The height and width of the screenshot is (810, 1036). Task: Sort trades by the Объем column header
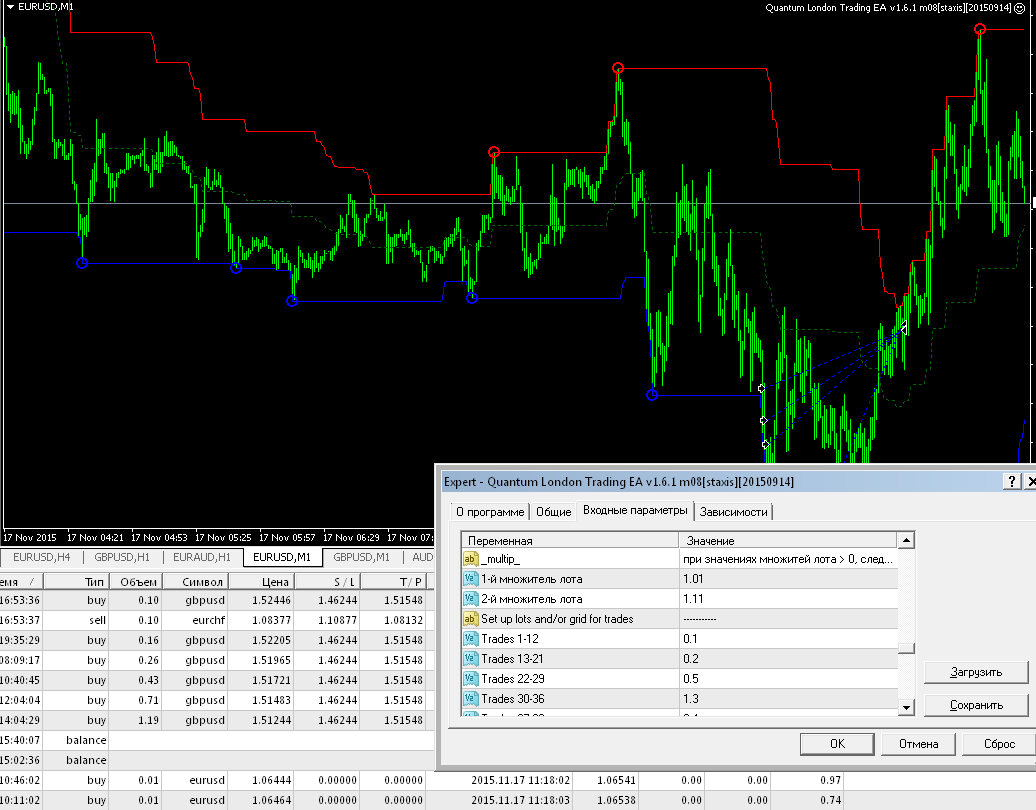[x=136, y=581]
